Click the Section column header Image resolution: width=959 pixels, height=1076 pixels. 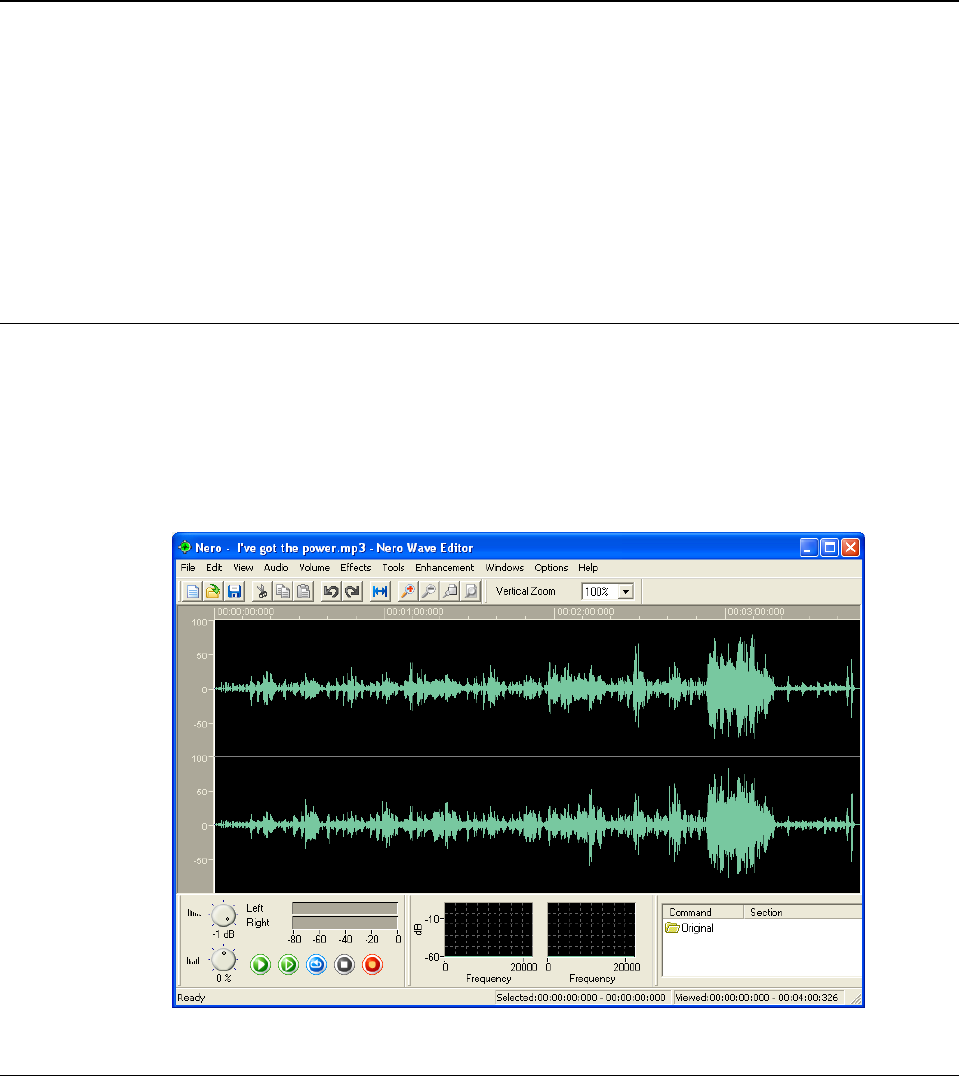[803, 912]
